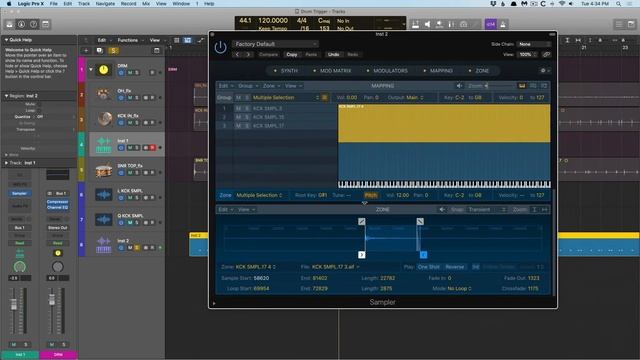Click the speaker preview icon in Mapping bar

coord(459,86)
